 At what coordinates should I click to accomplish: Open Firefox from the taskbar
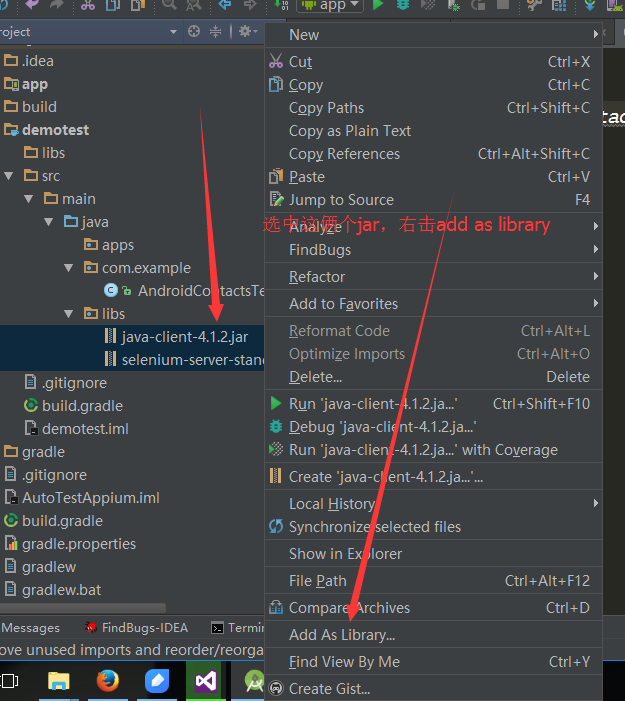[108, 681]
